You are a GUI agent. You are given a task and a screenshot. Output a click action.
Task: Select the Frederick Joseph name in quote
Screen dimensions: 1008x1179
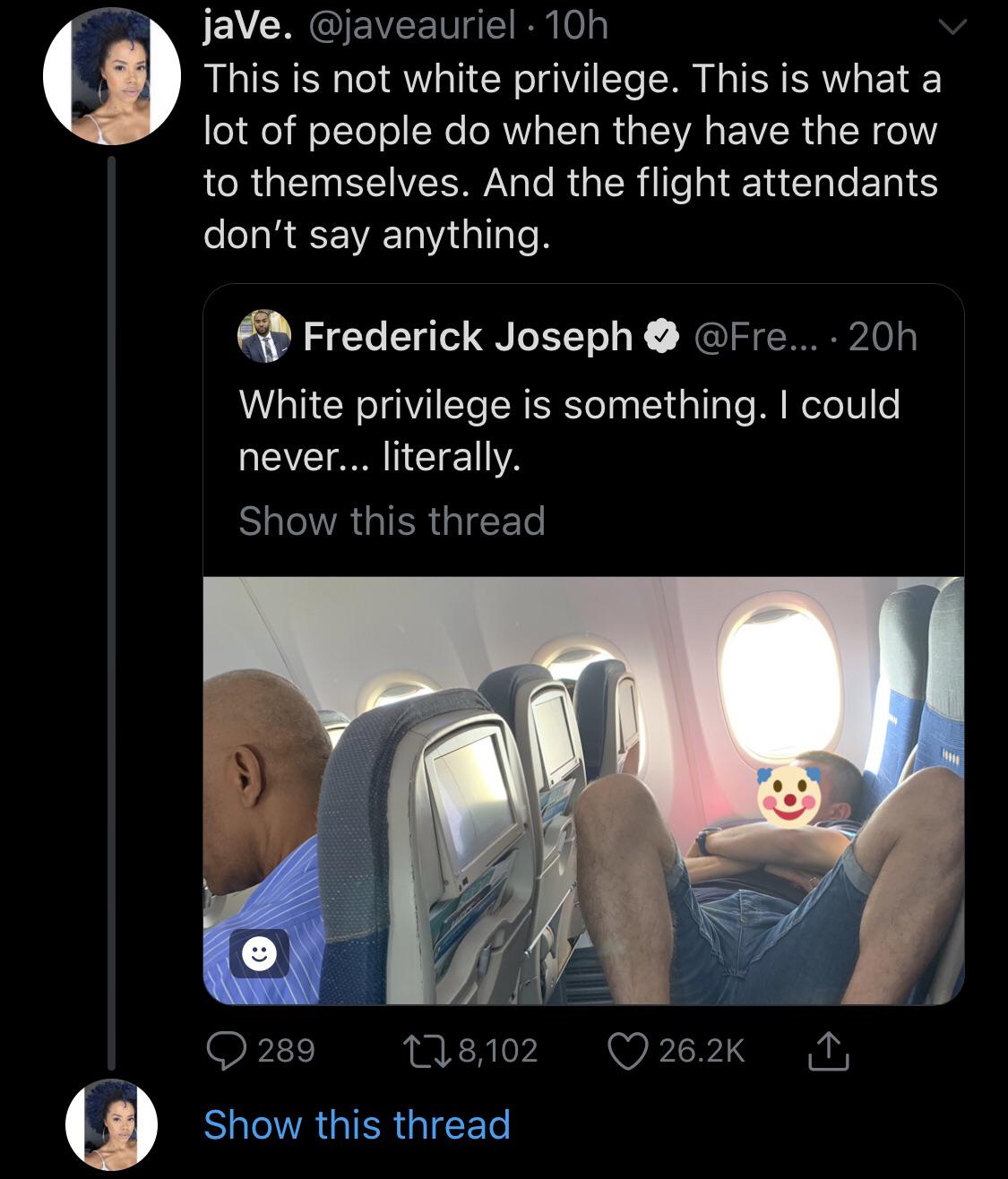click(x=468, y=337)
